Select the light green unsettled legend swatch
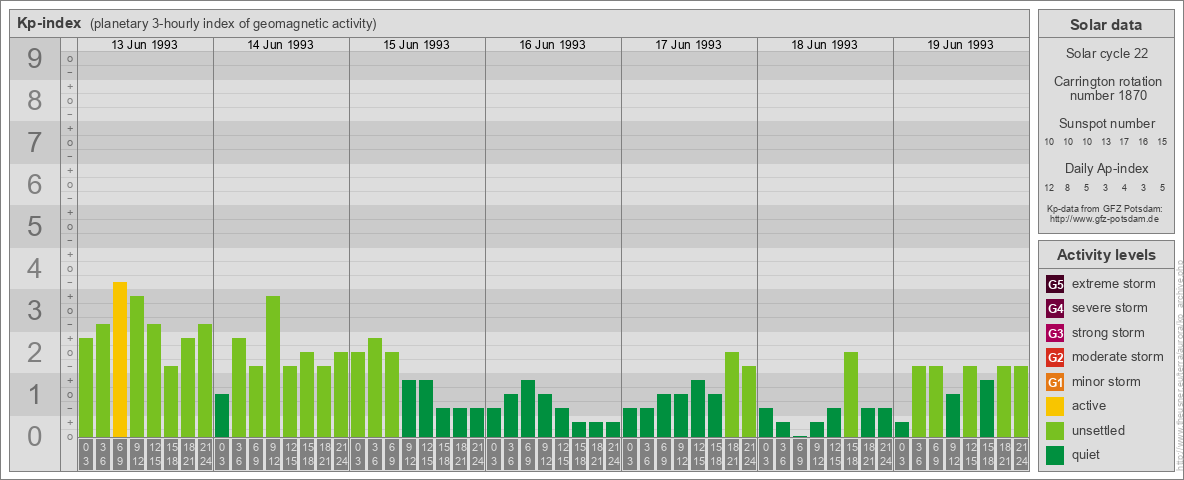Image resolution: width=1184 pixels, height=480 pixels. (x=1055, y=431)
